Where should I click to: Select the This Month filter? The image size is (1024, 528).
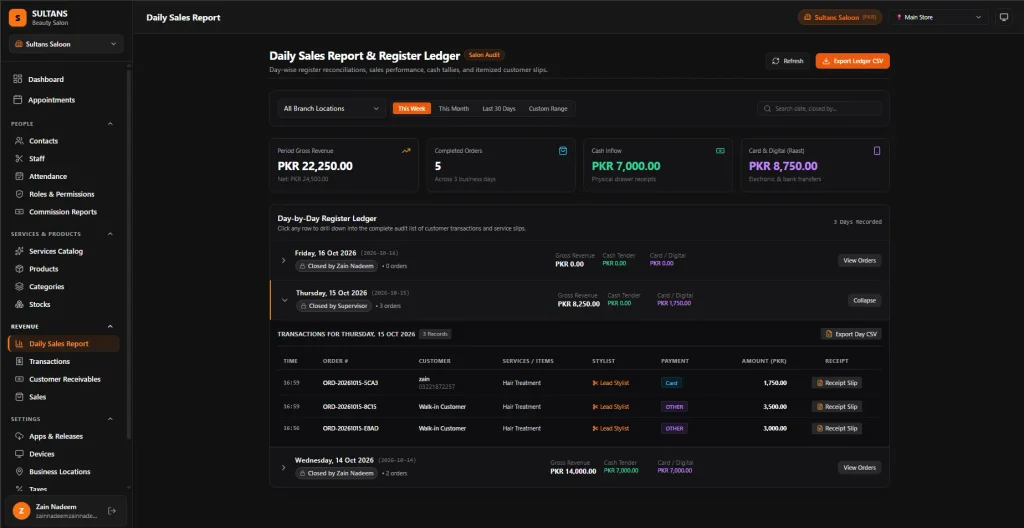[453, 108]
